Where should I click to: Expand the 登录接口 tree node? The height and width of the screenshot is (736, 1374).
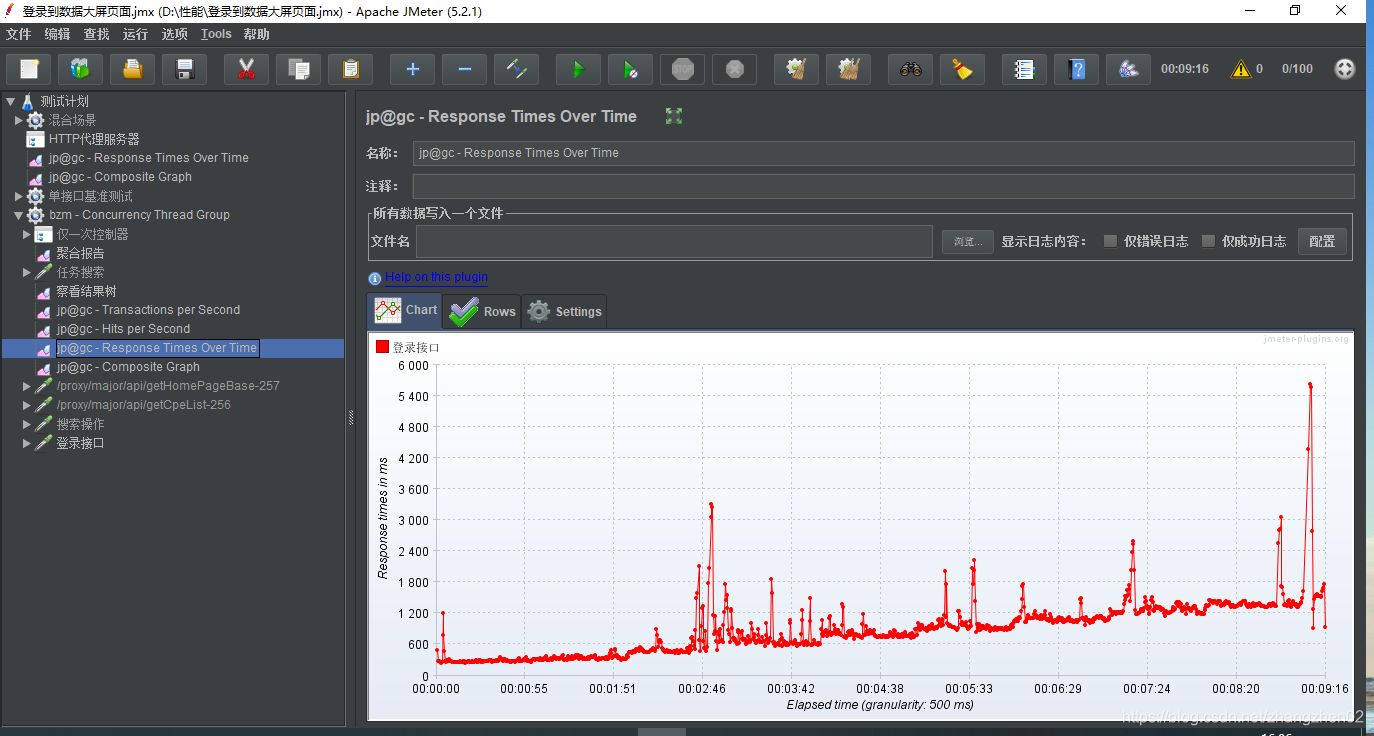tap(27, 443)
